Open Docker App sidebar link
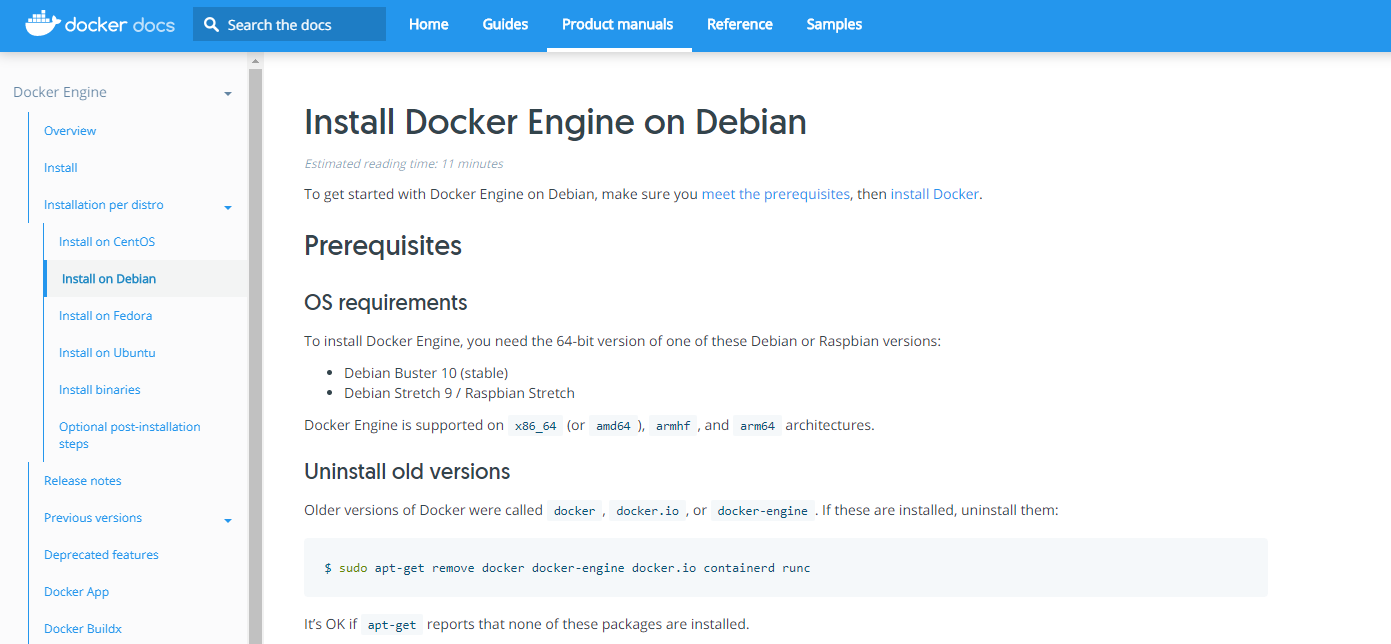1391x644 pixels. click(x=77, y=592)
